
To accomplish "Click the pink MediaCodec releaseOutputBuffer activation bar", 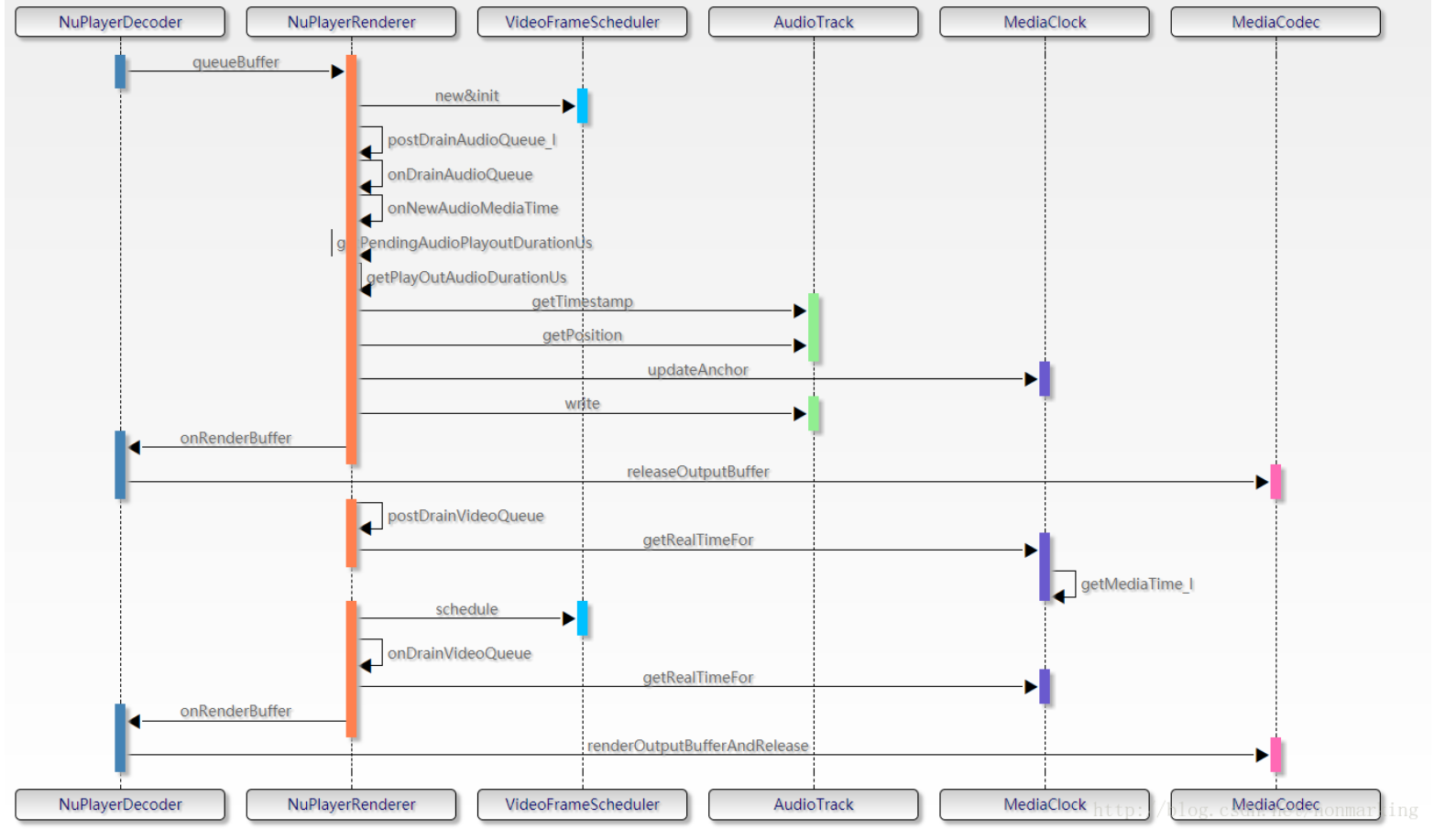I will pos(1276,483).
